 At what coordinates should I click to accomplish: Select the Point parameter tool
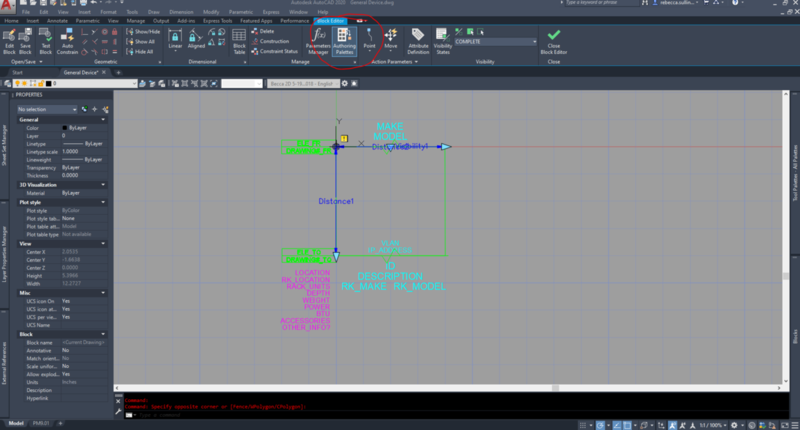pyautogui.click(x=369, y=39)
